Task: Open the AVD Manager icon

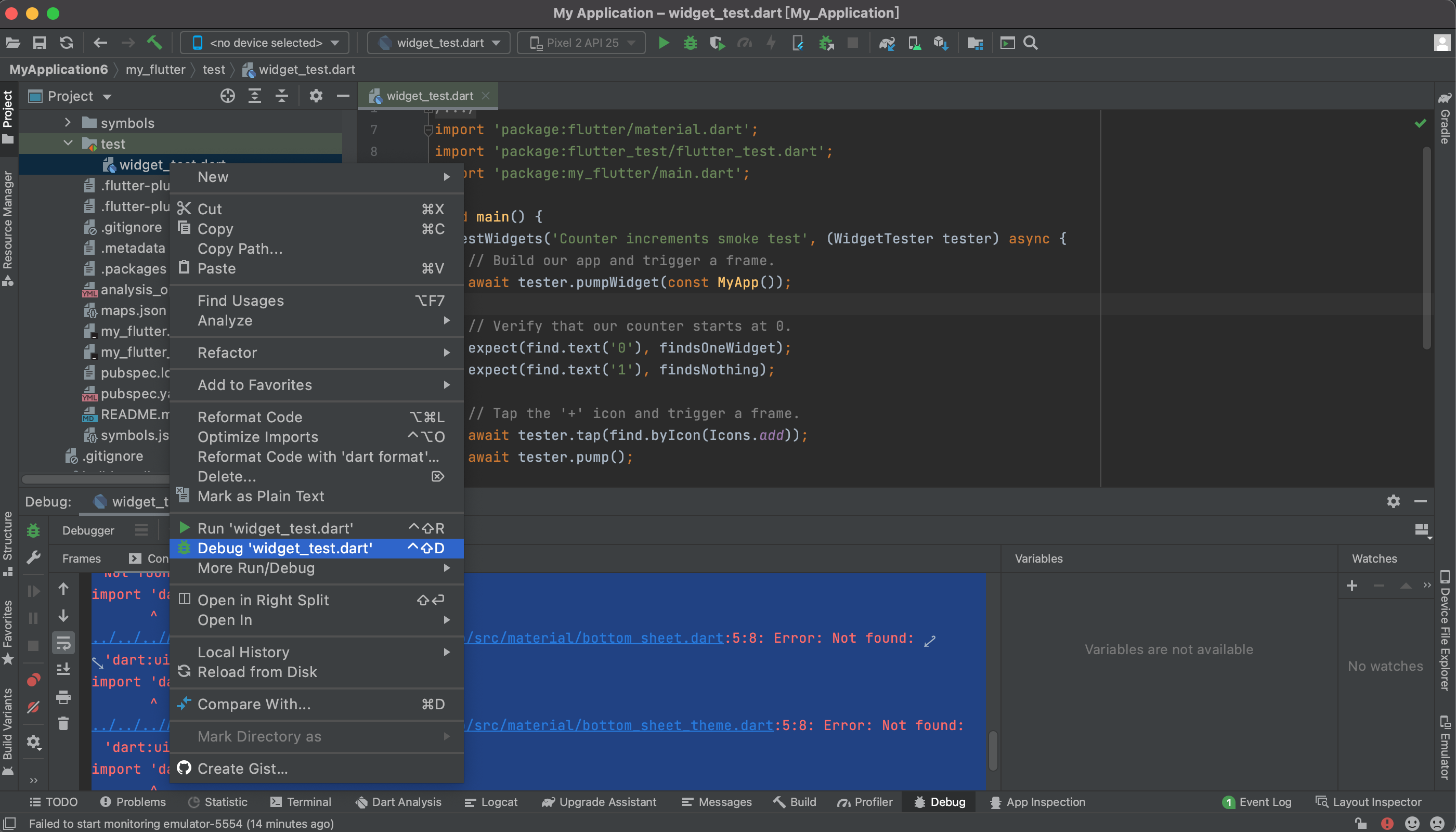Action: 914,43
